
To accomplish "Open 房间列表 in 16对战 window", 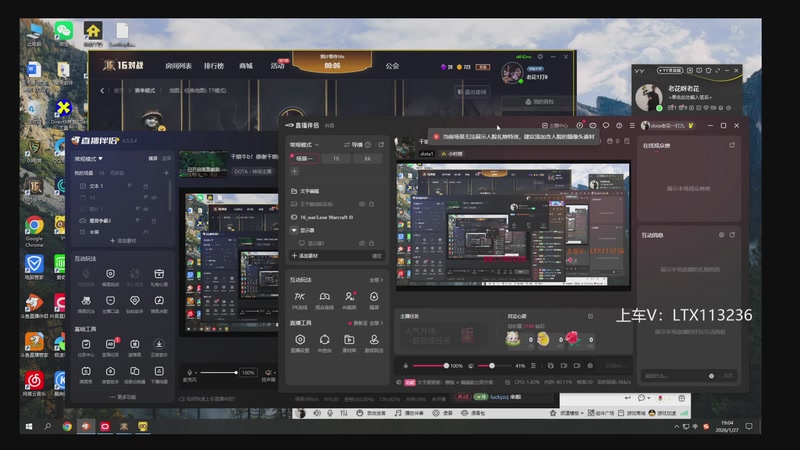I will 179,66.
